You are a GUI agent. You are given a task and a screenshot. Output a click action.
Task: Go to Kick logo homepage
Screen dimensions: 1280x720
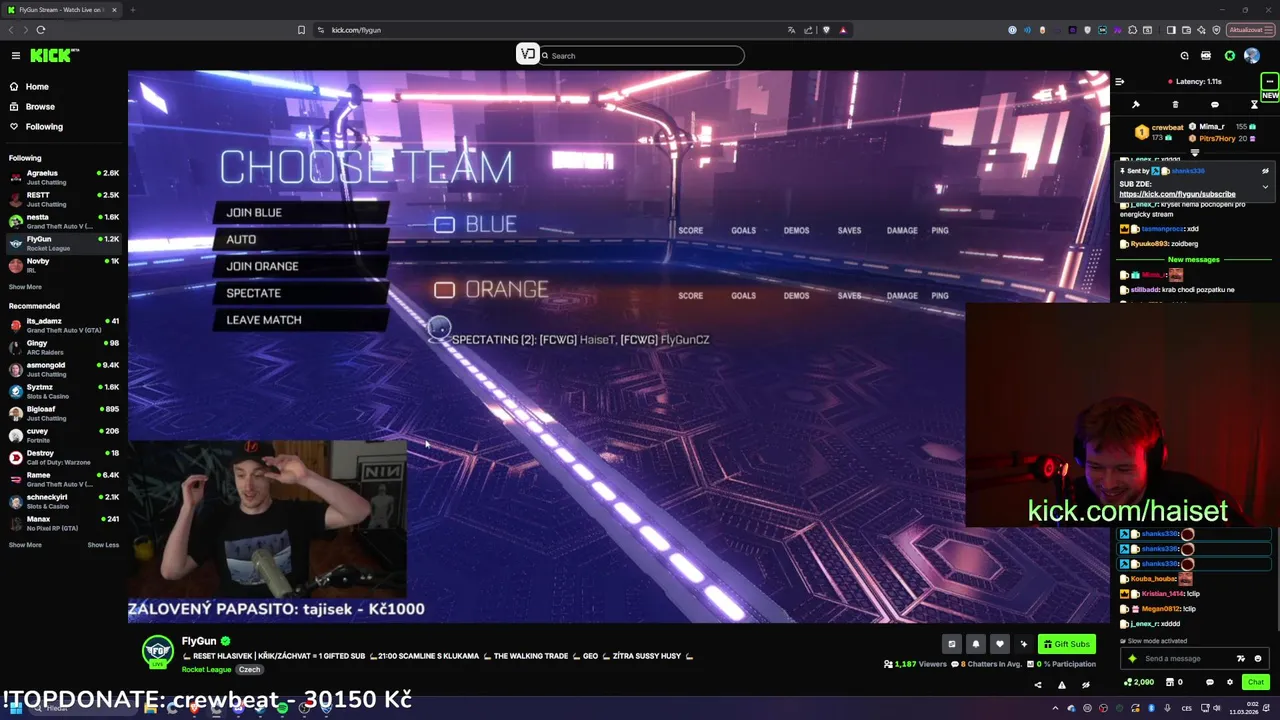pos(54,56)
